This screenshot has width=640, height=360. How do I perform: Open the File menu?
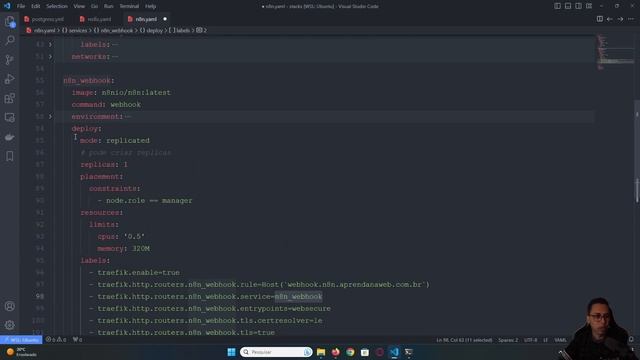21,6
